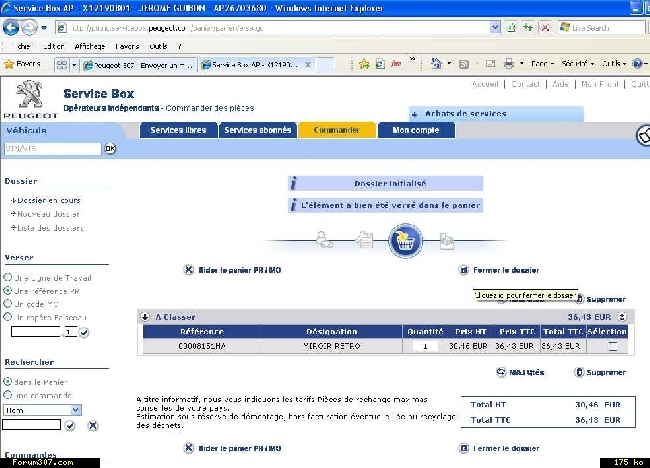
Task: Open the Page toolbar menu
Action: (x=542, y=63)
